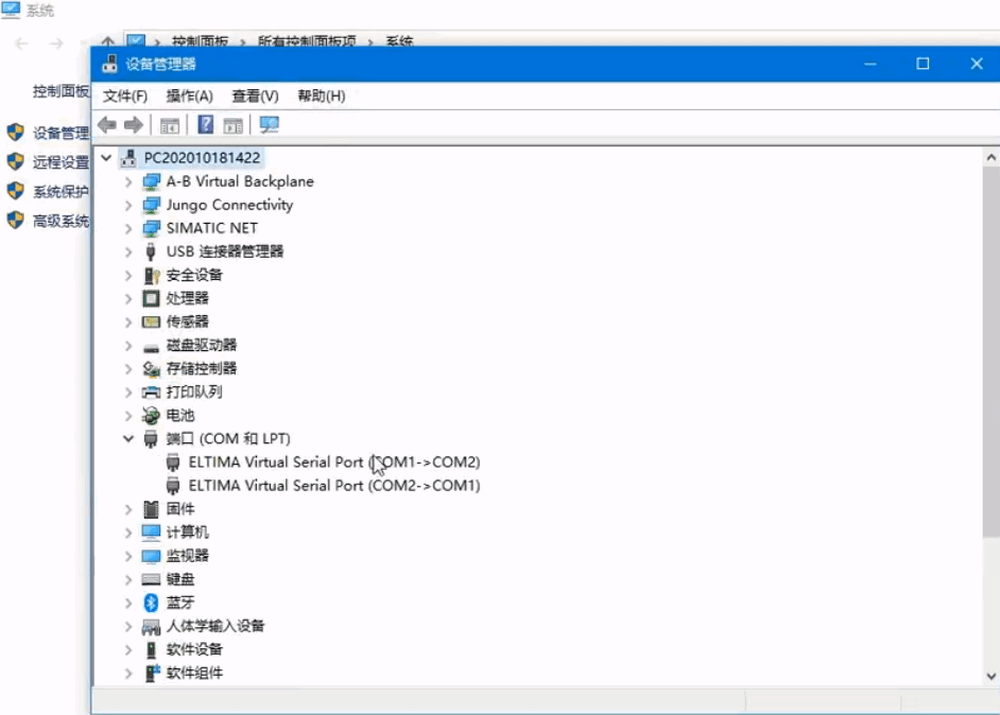Screen dimensions: 1000x715
Task: Select the 处理器 processor icon
Action: (x=151, y=298)
